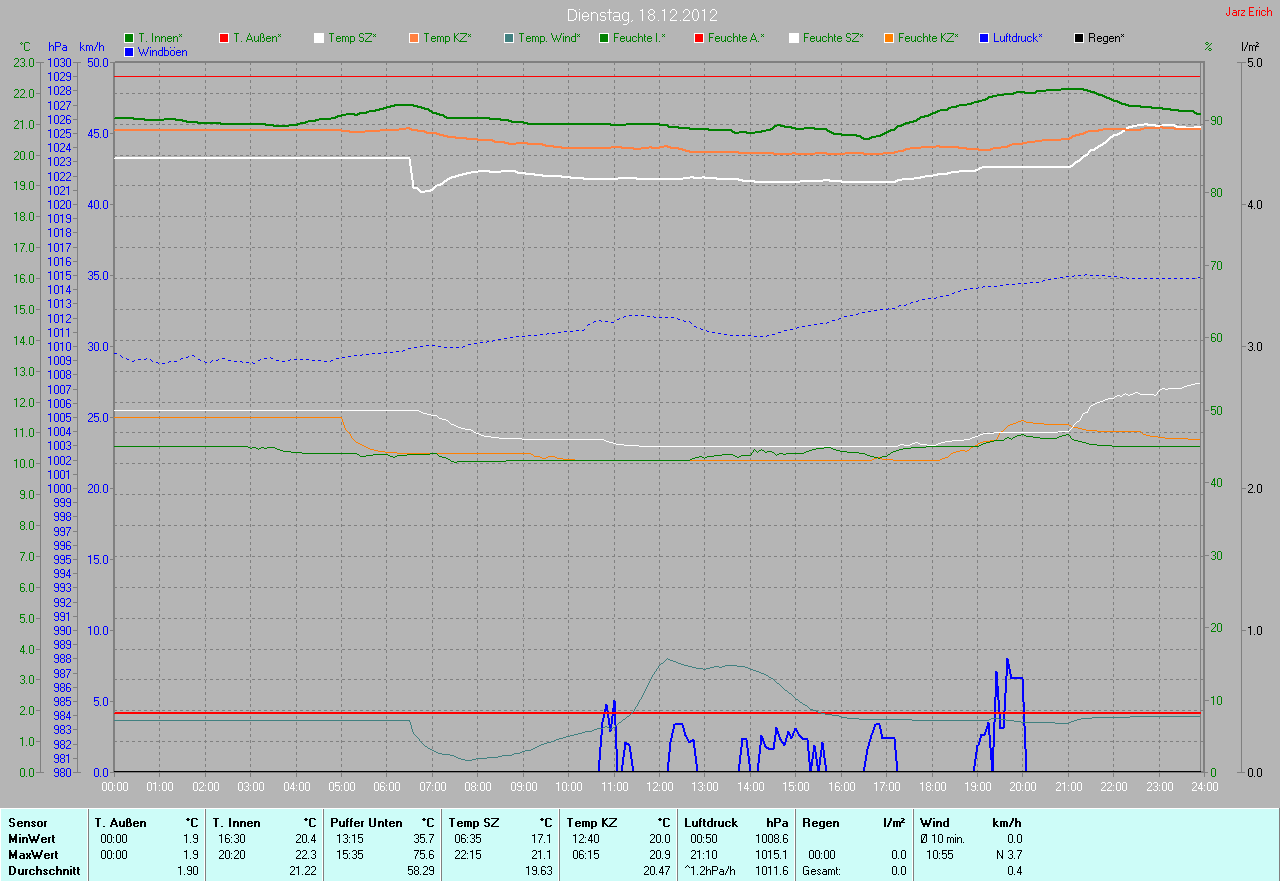Select the 'T. Außen*' legend label
The width and height of the screenshot is (1280, 881).
pyautogui.click(x=257, y=38)
